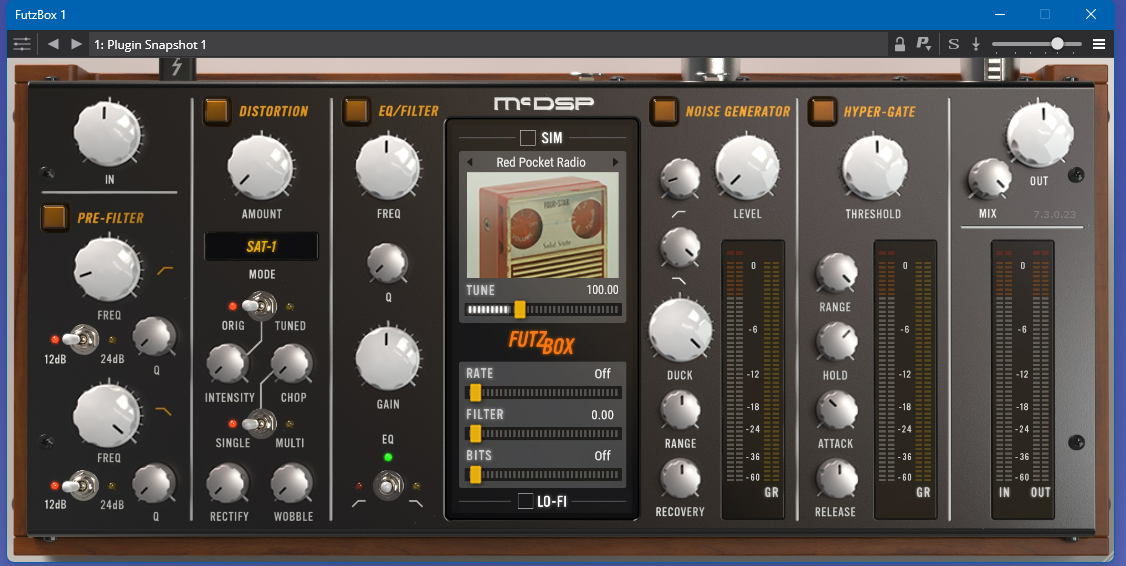Click the noise generator RANGE knob
Image resolution: width=1126 pixels, height=566 pixels.
pyautogui.click(x=680, y=410)
